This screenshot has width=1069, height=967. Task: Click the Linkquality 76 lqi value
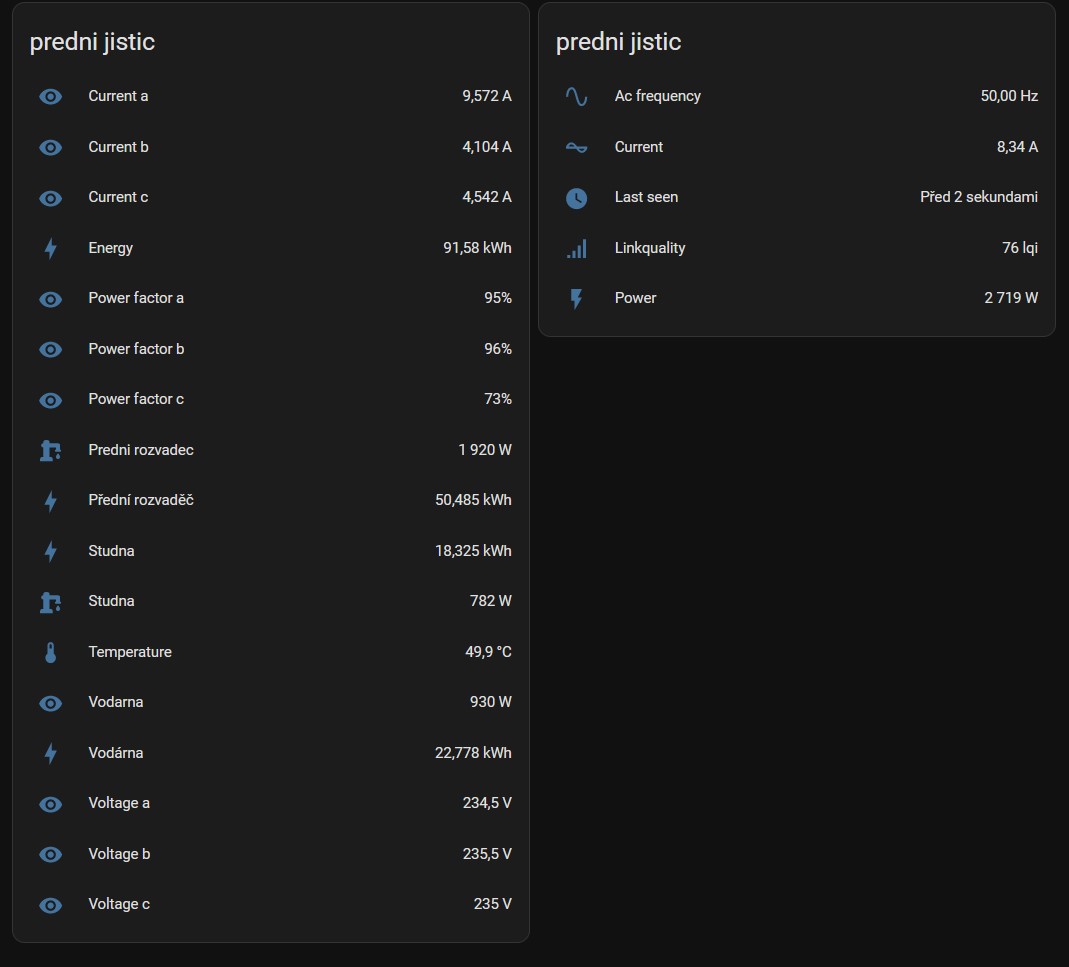pyautogui.click(x=1020, y=248)
